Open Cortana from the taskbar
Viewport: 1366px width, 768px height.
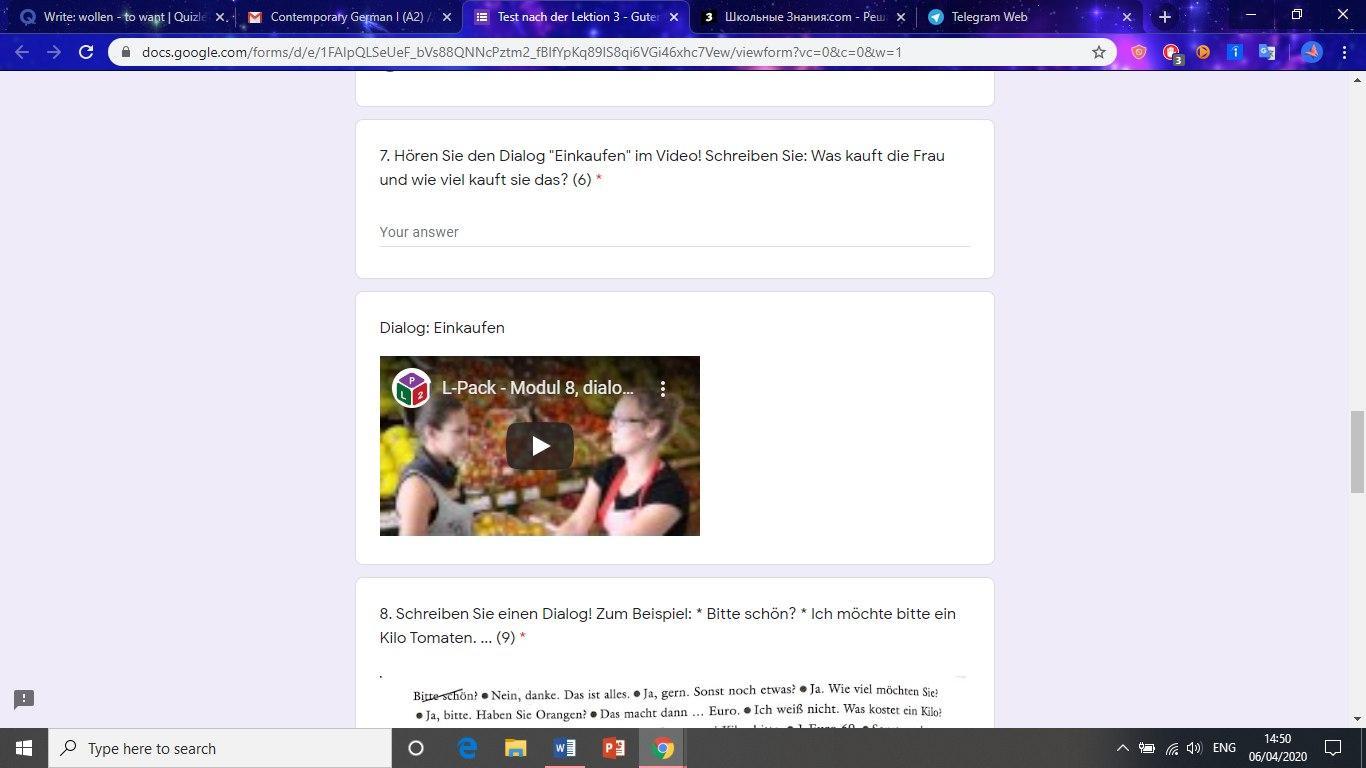pyautogui.click(x=416, y=748)
